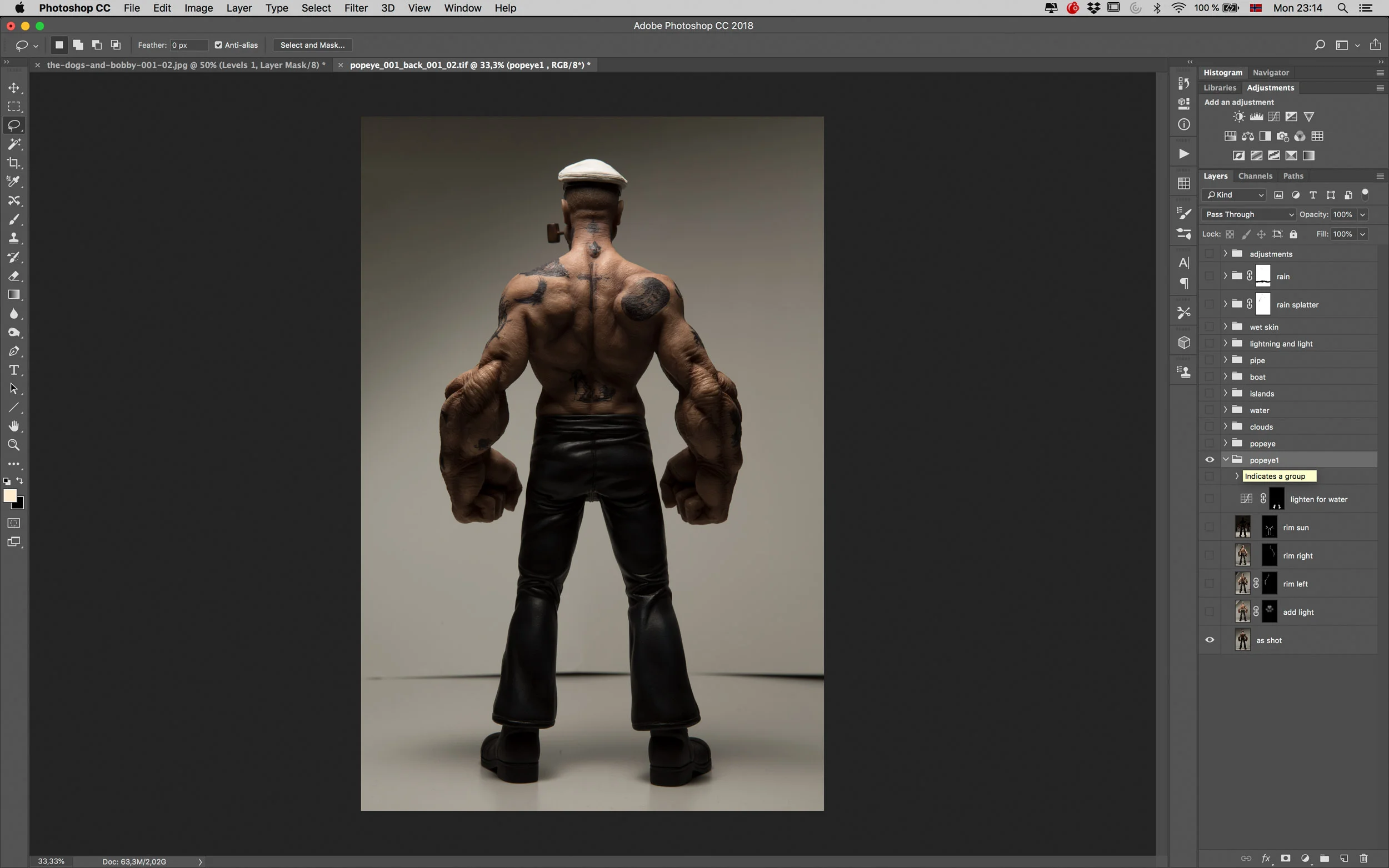Screen dimensions: 1389x868
Task: Select the Zoom tool
Action: click(x=14, y=445)
